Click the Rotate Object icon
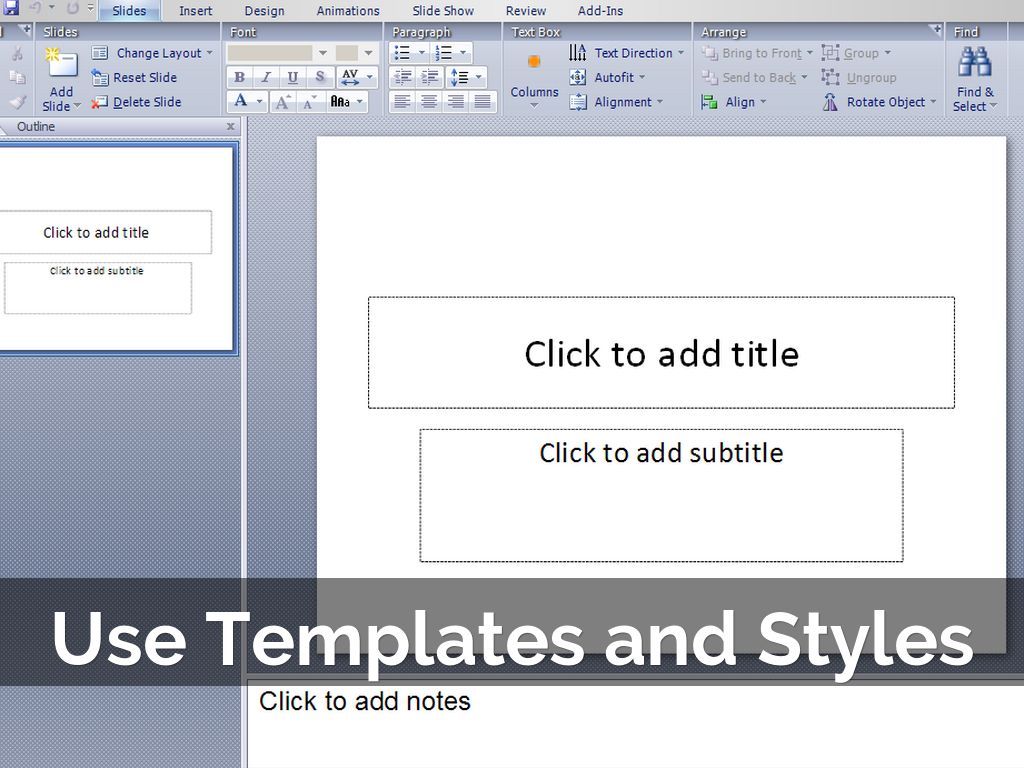 [x=830, y=102]
